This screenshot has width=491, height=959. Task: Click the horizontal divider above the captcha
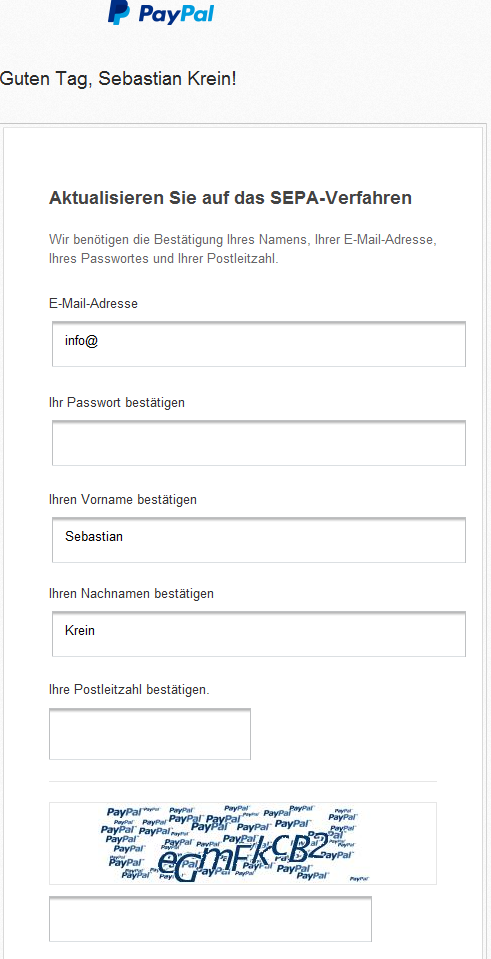(243, 781)
